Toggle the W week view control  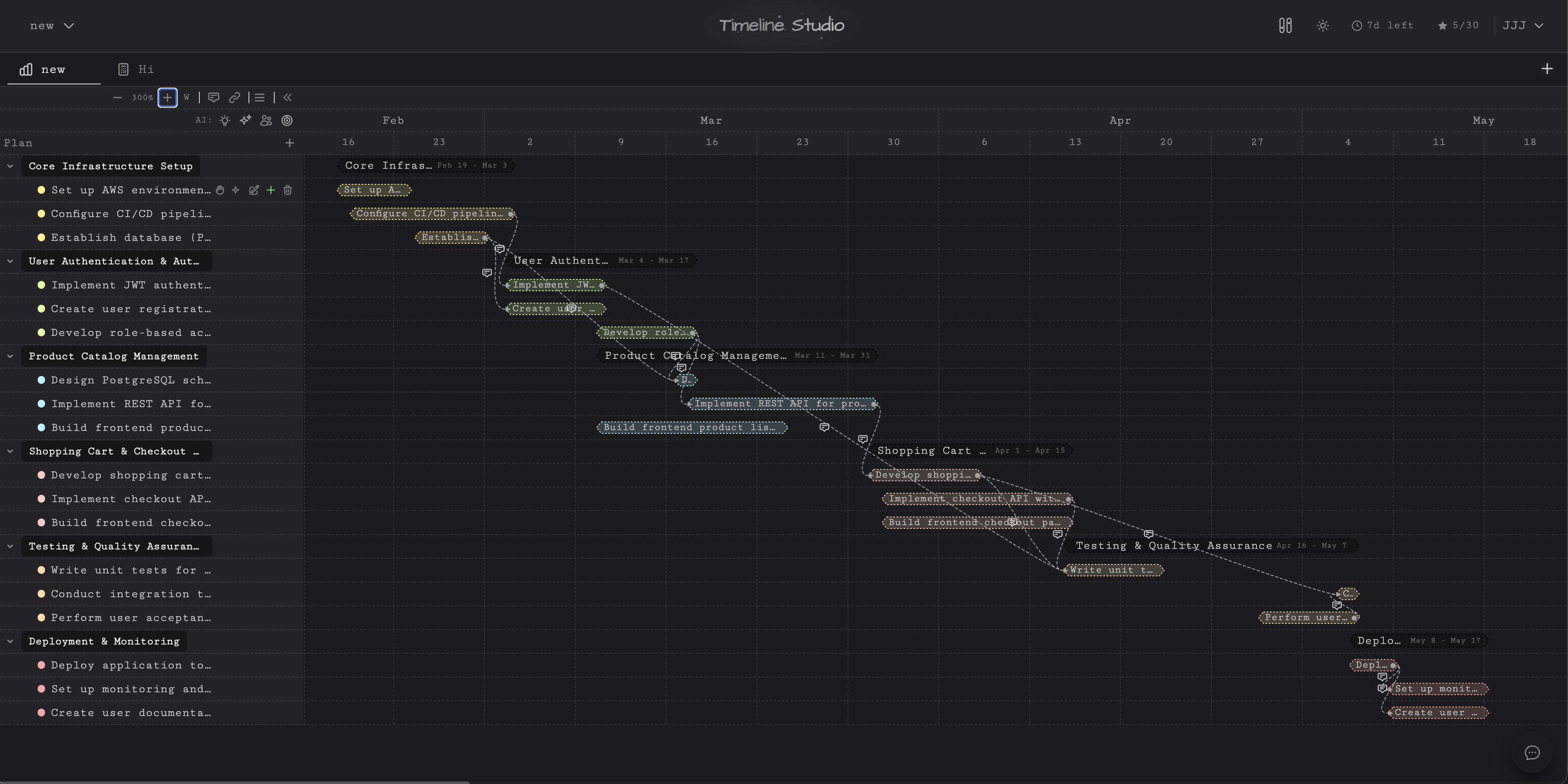[186, 97]
